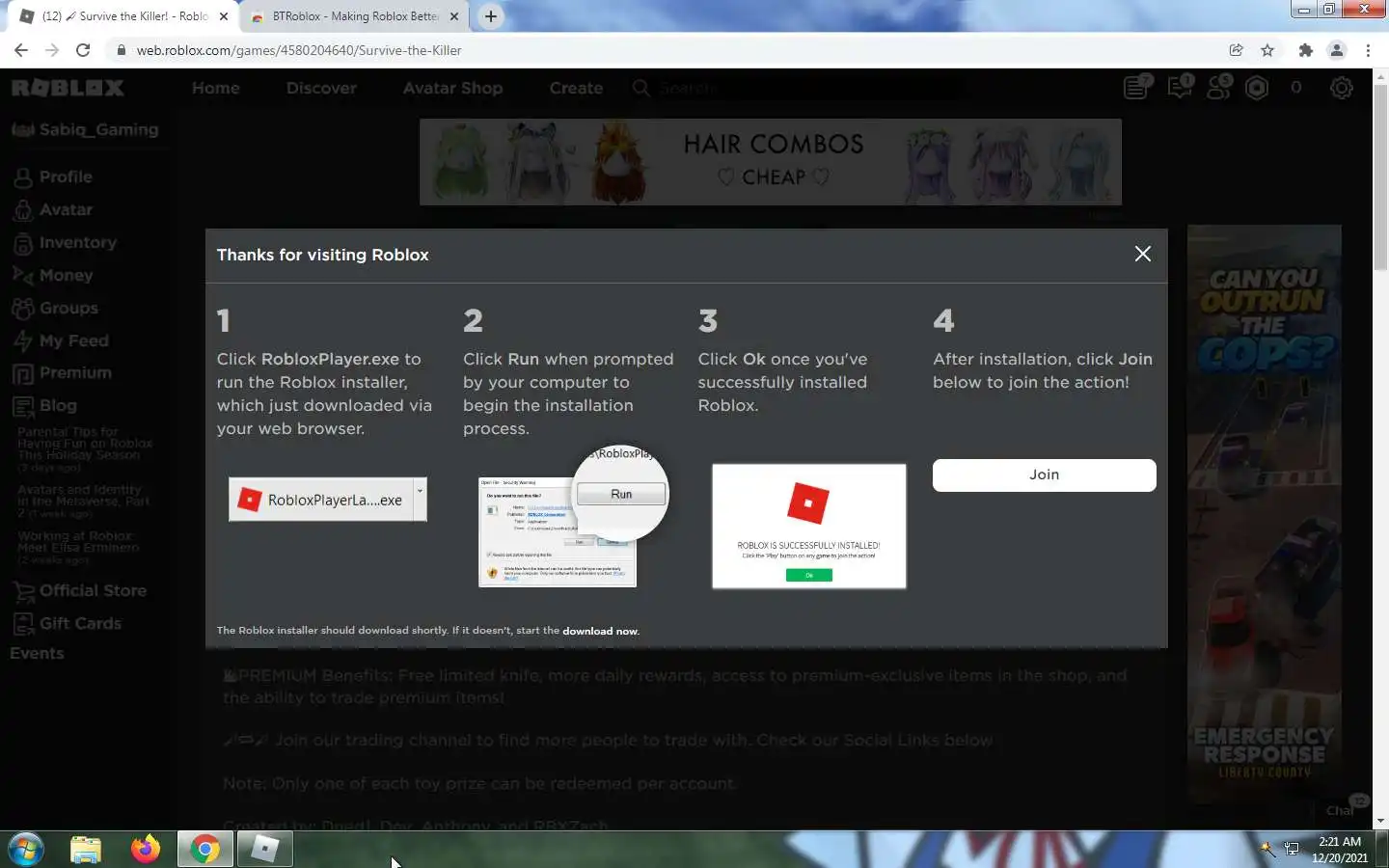1389x868 pixels.
Task: Open a new browser tab
Action: tap(490, 16)
